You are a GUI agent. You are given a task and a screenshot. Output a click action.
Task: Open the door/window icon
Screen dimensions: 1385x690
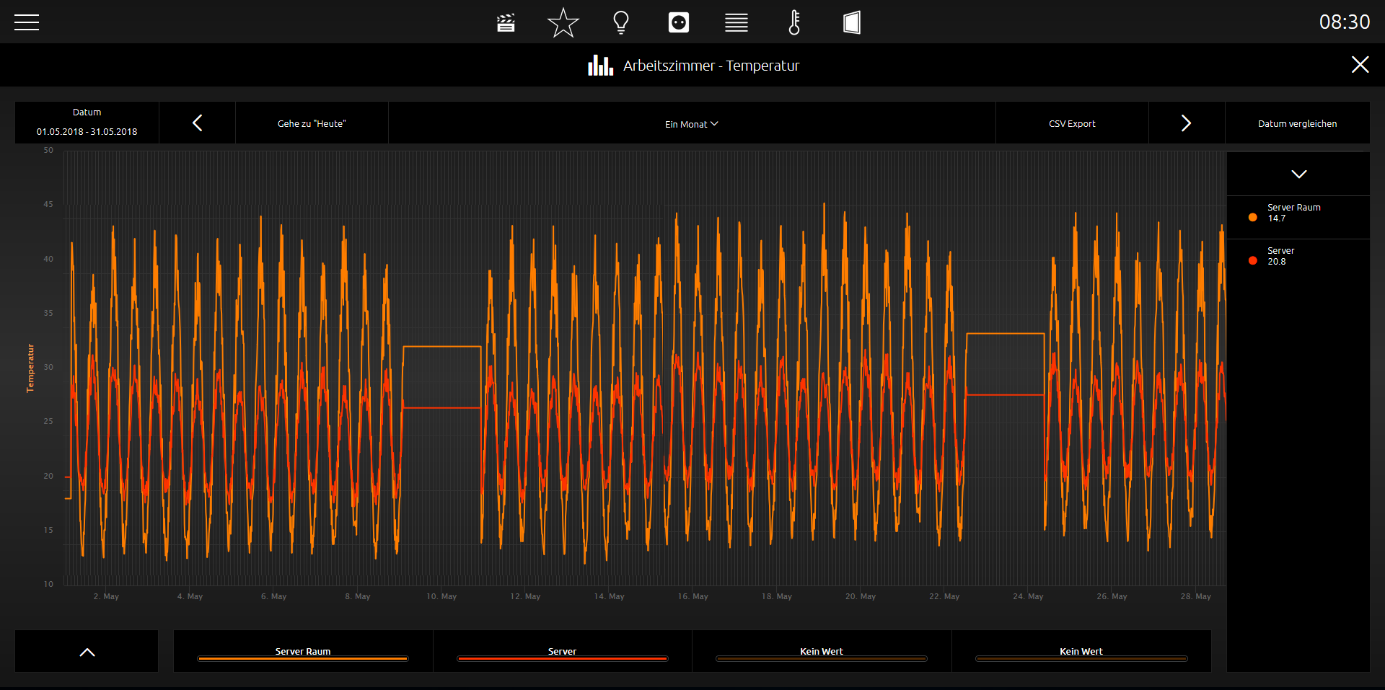(852, 22)
